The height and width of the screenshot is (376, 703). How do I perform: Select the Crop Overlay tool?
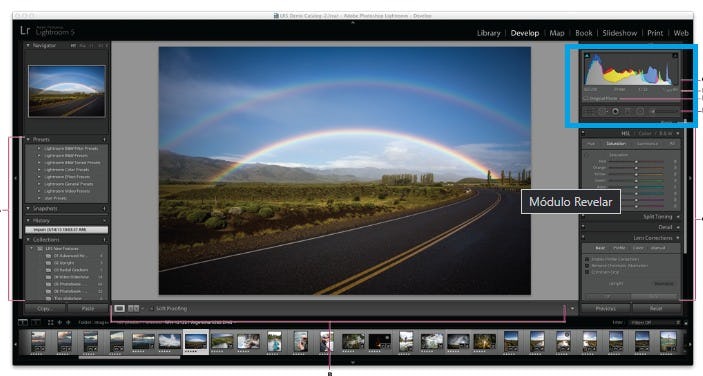(x=589, y=111)
